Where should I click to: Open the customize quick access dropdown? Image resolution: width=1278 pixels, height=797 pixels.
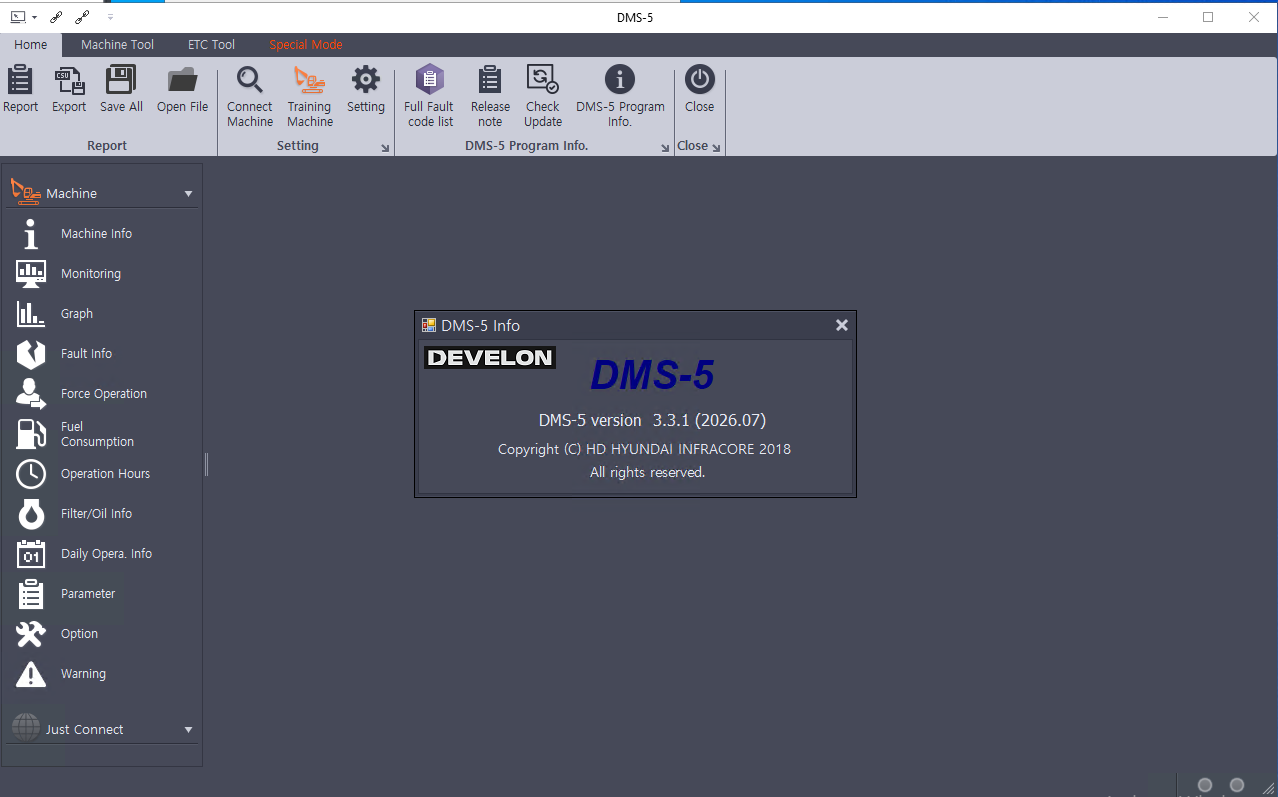coord(110,17)
